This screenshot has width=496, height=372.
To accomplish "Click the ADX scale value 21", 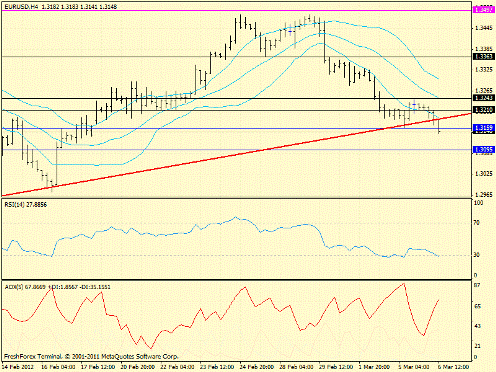I will click(x=477, y=347).
